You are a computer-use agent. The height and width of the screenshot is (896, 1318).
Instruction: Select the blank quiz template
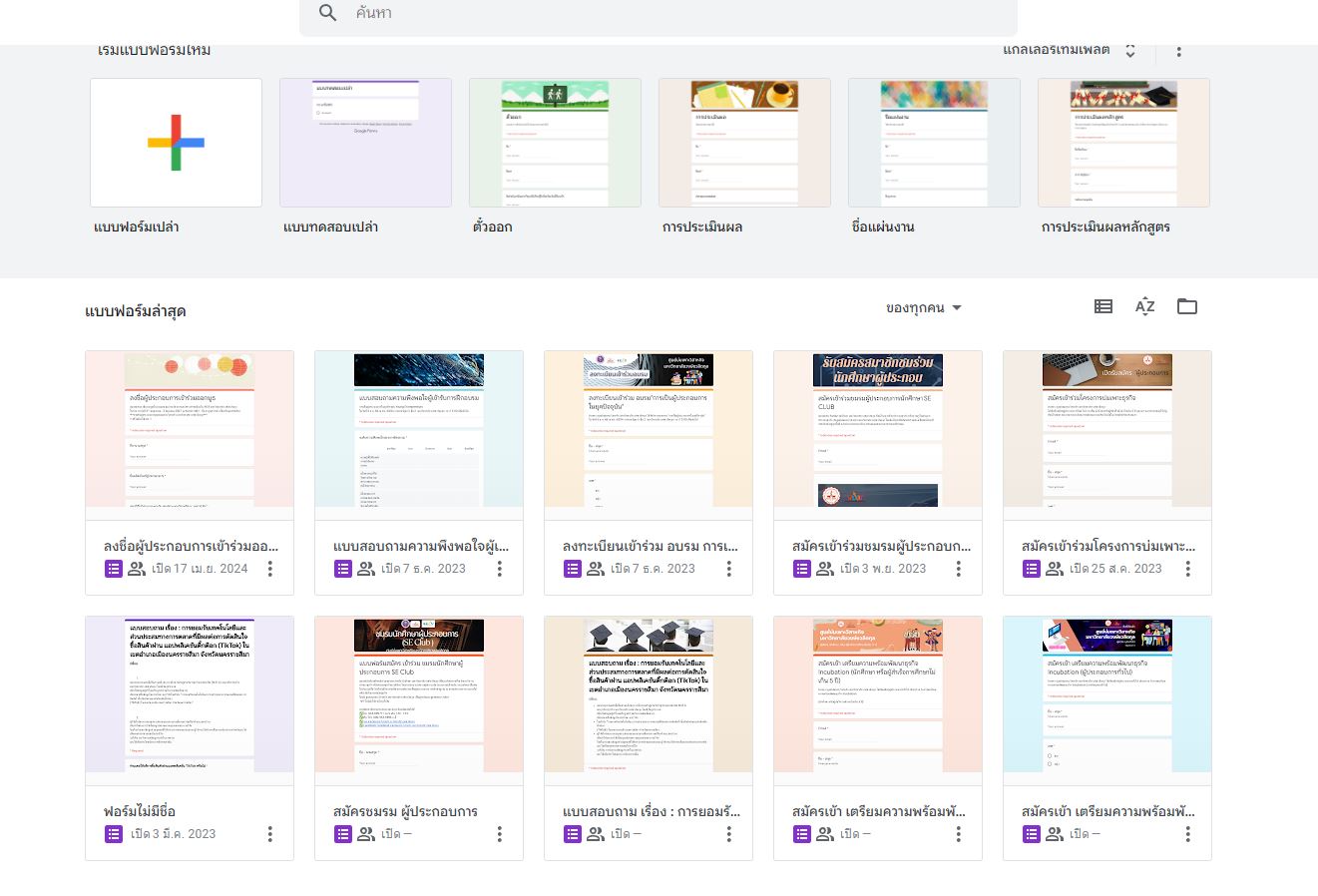click(x=365, y=143)
